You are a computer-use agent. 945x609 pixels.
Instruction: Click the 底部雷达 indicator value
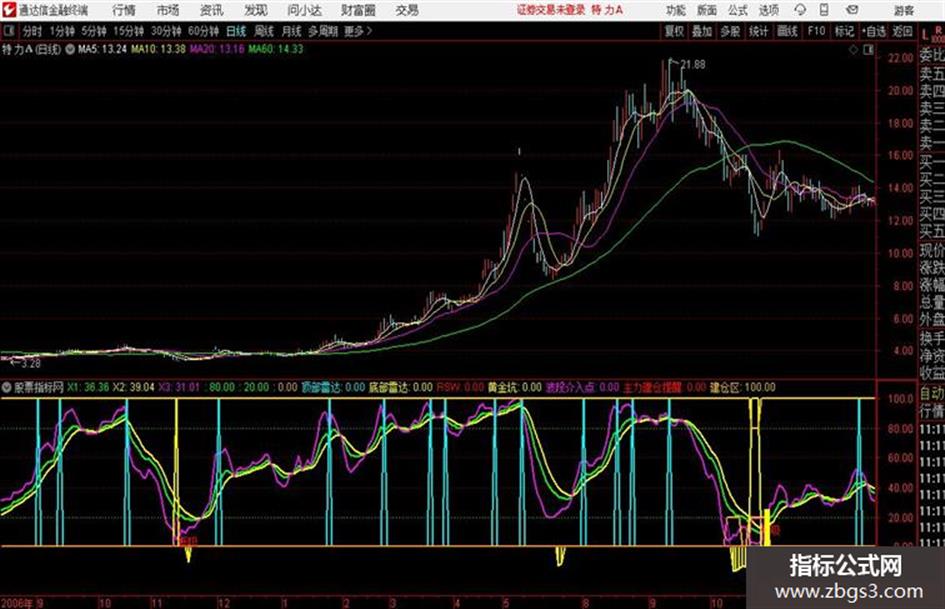pyautogui.click(x=401, y=388)
